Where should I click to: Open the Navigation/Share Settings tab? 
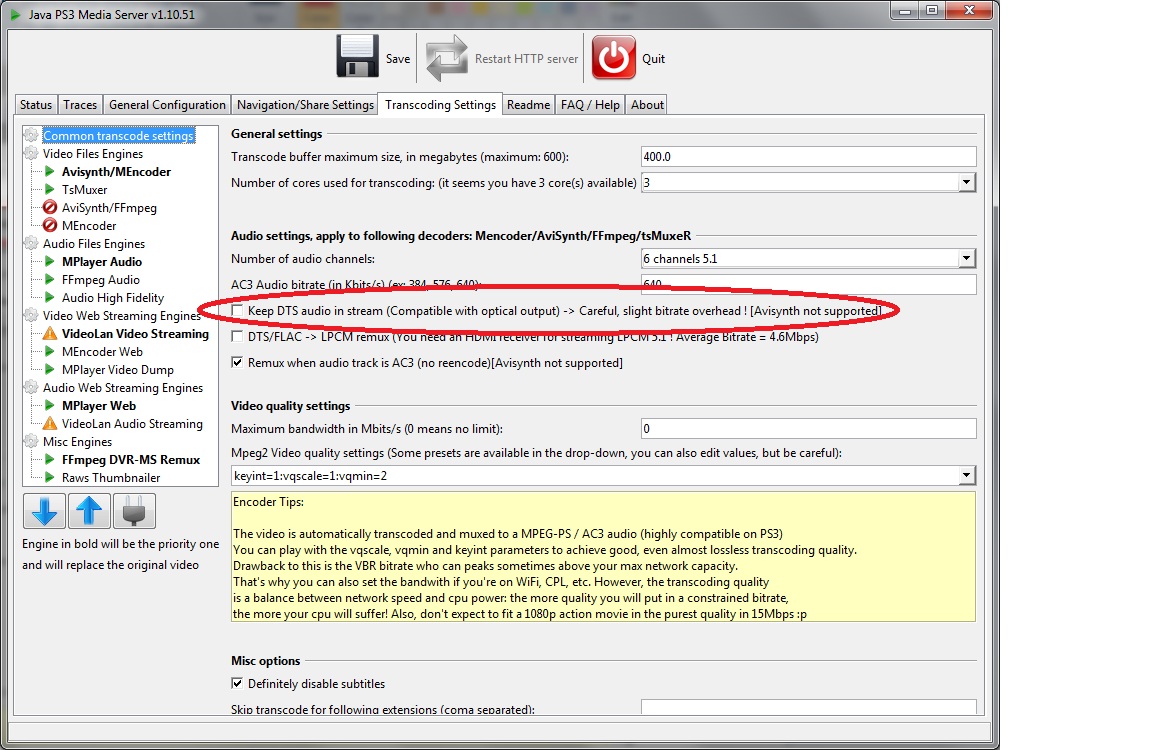(306, 104)
